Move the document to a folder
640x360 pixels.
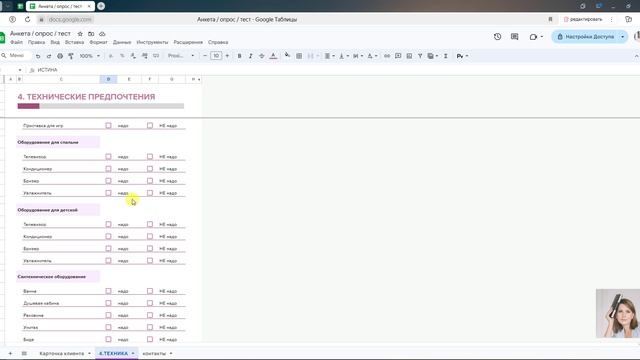[x=91, y=34]
